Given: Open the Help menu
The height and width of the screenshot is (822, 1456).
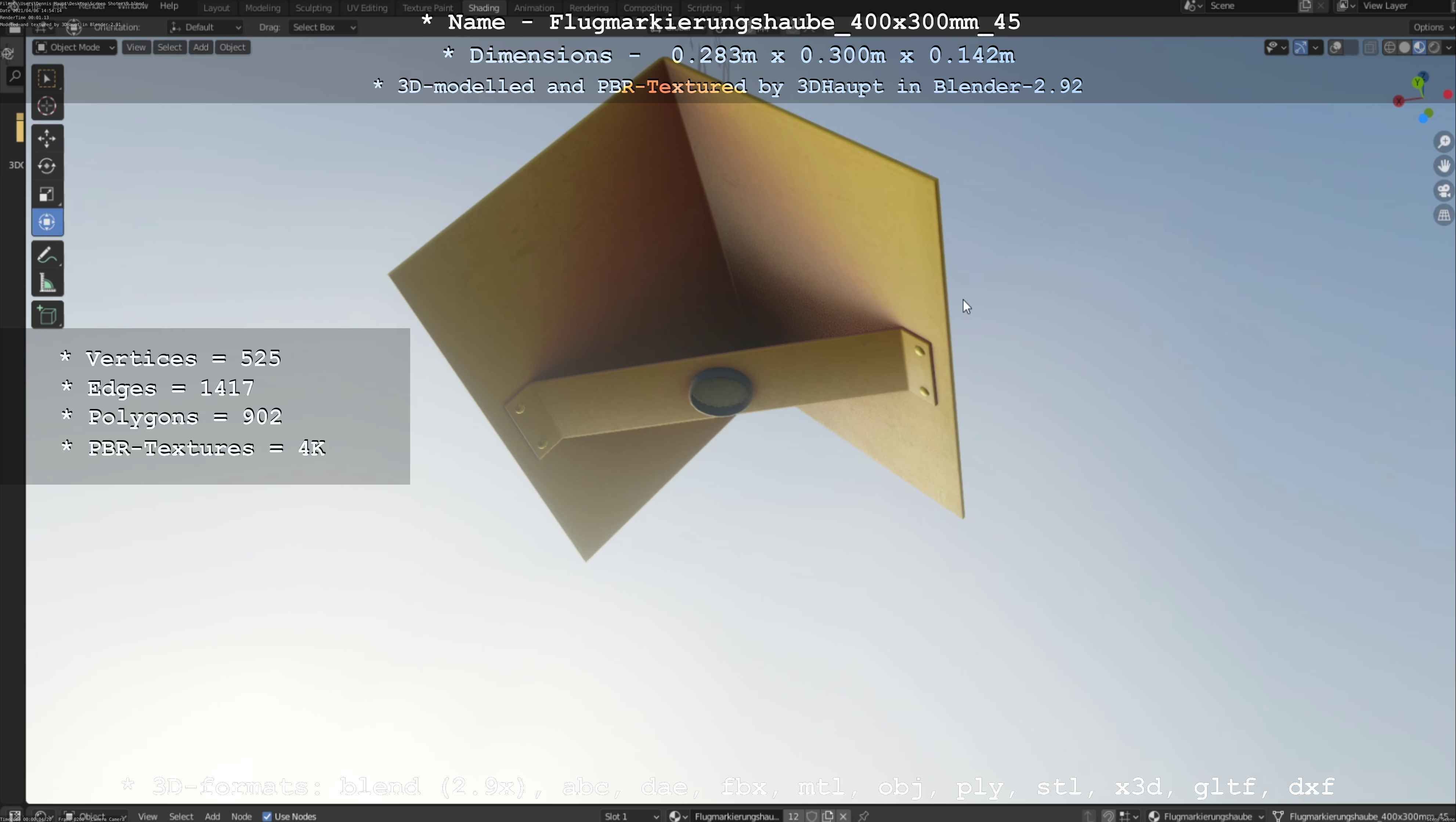Looking at the screenshot, I should point(169,6).
